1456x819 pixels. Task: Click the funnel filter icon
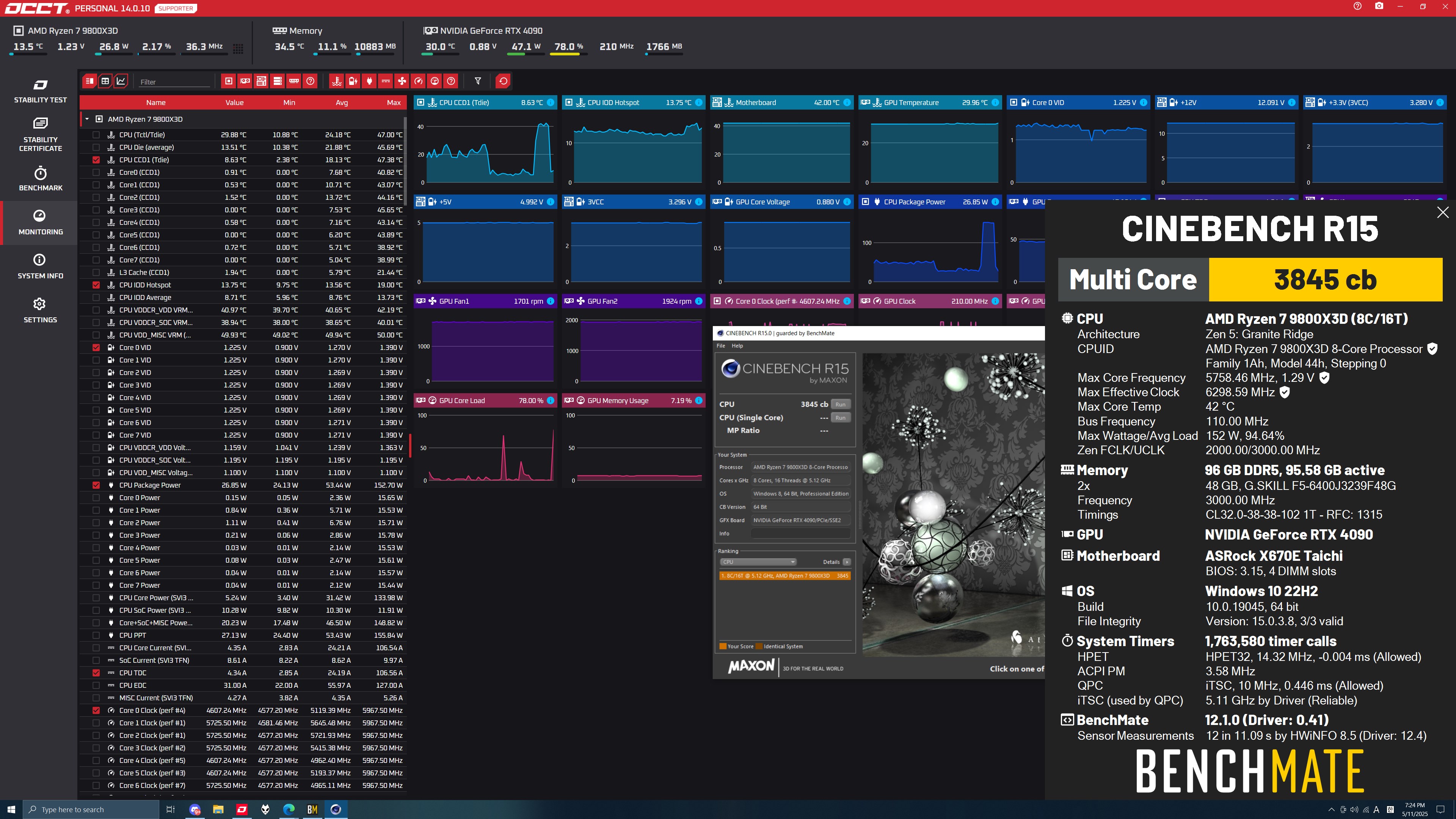(478, 82)
